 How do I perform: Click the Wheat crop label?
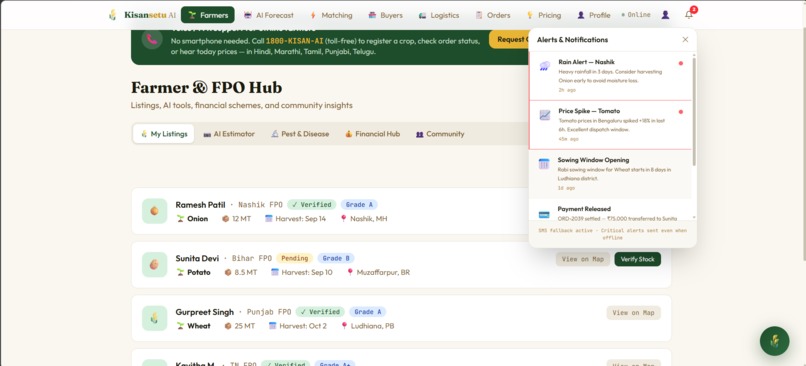coord(198,325)
